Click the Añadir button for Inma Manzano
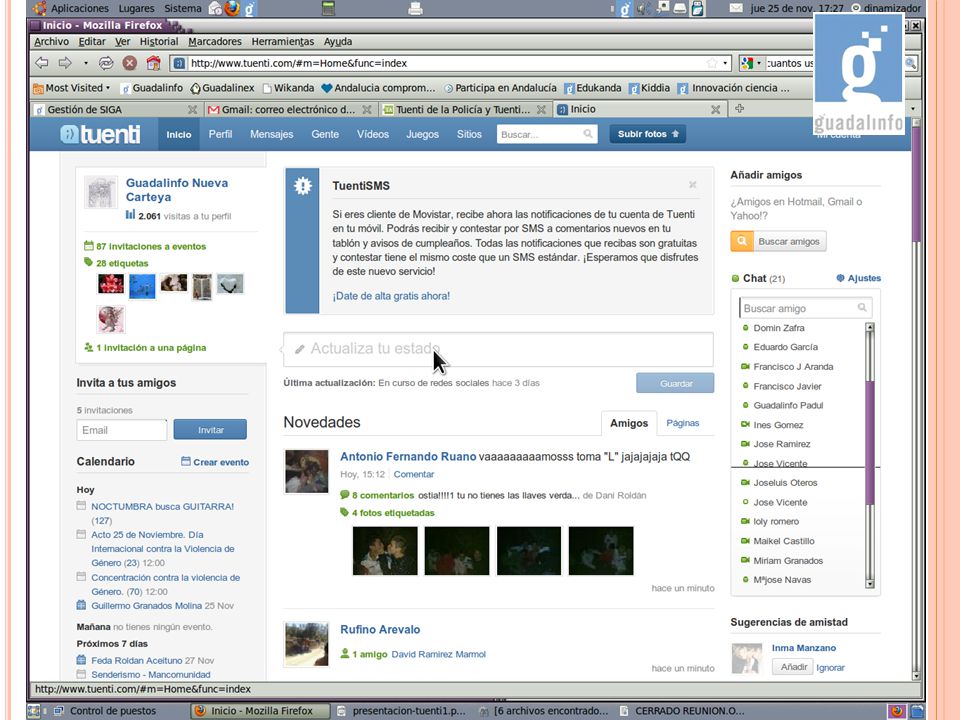 793,667
